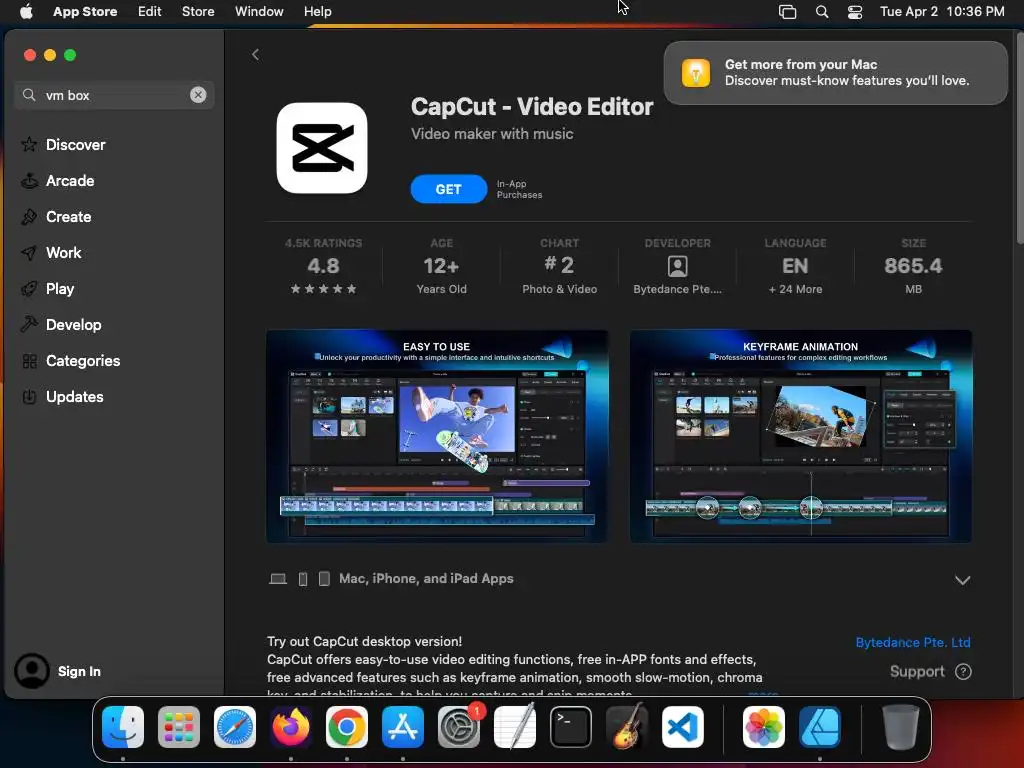Open the App Store menu
This screenshot has height=768, width=1024.
click(85, 11)
